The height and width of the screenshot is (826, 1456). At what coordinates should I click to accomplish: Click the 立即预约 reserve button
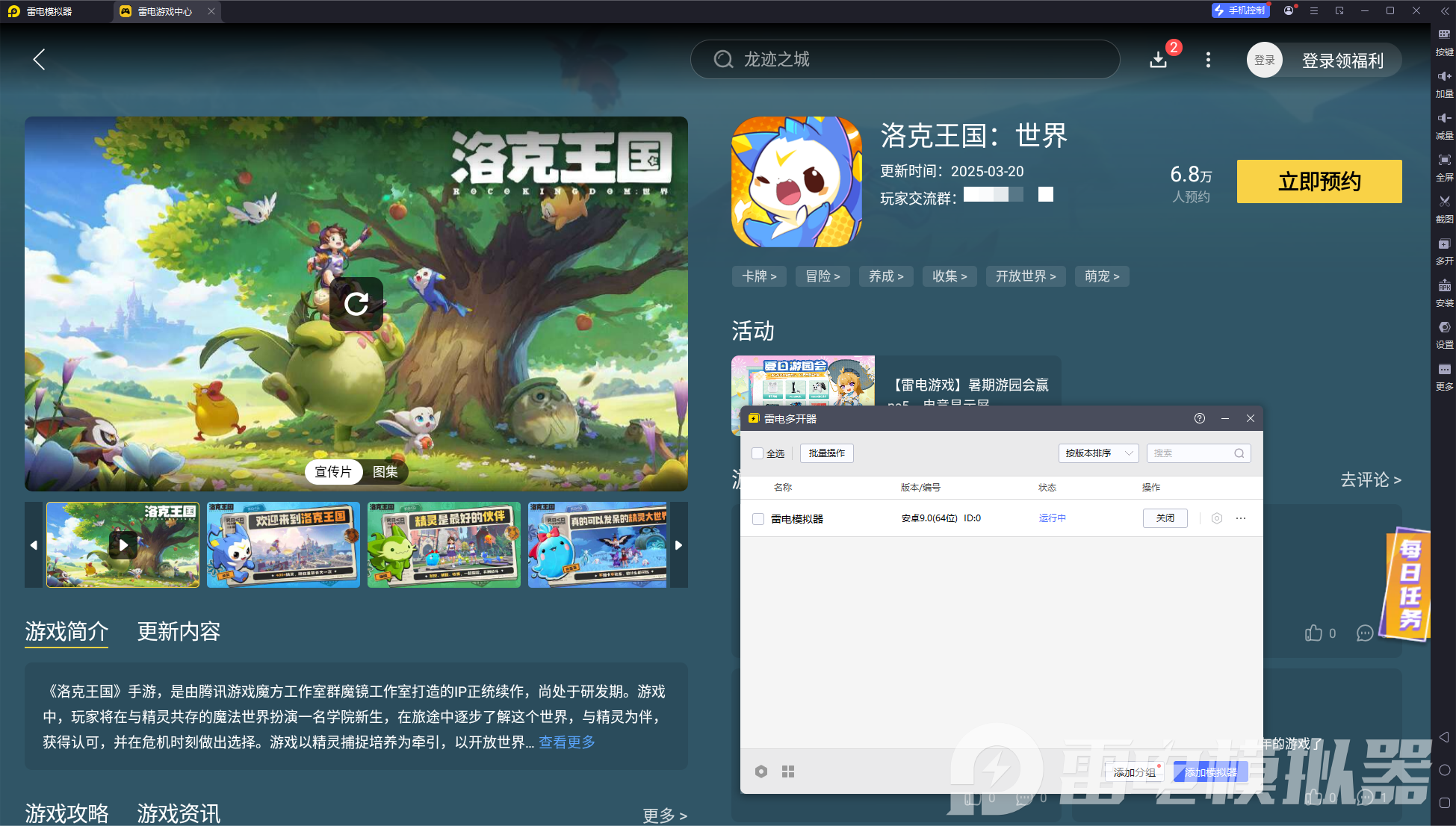[1319, 181]
